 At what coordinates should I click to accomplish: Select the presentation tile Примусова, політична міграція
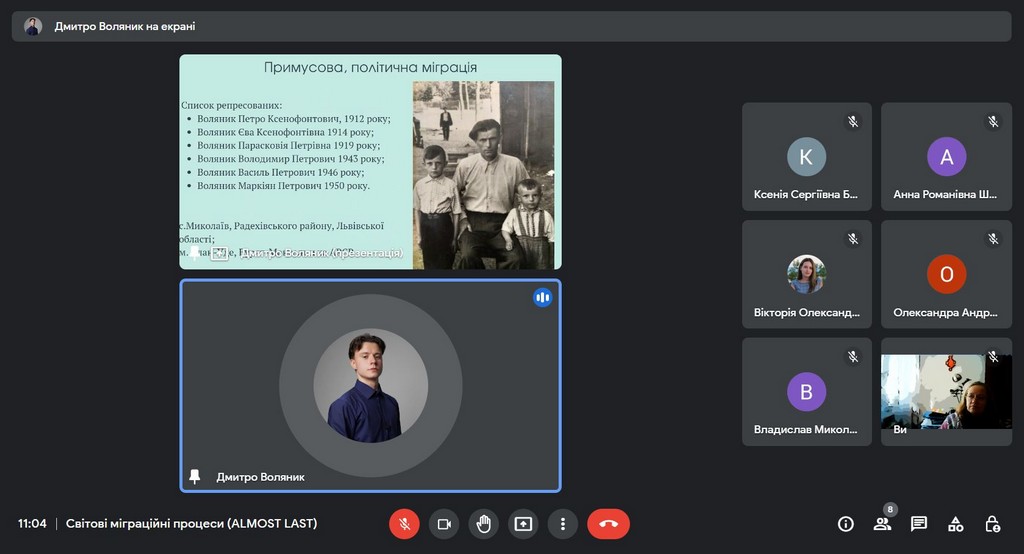[x=370, y=162]
